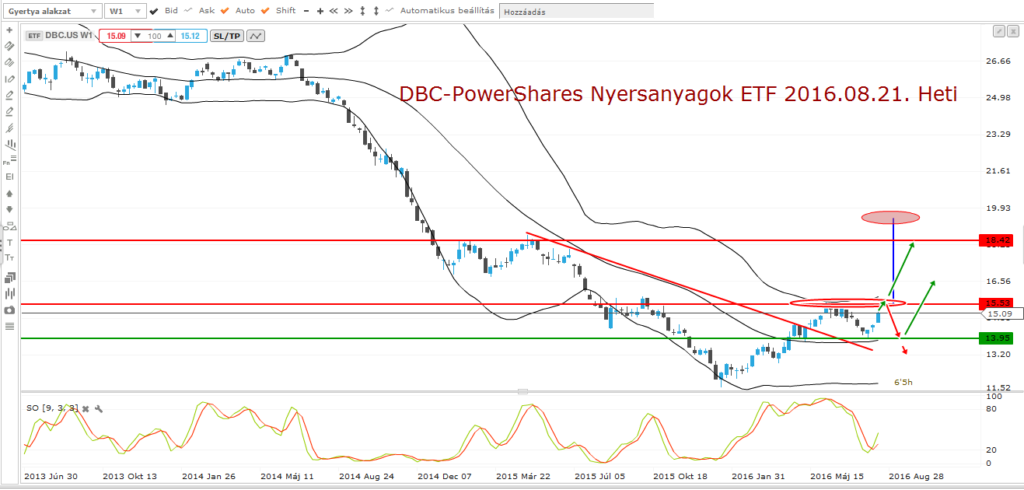Jump chart forward with double right arrows
This screenshot has width=1024, height=490.
pos(348,11)
